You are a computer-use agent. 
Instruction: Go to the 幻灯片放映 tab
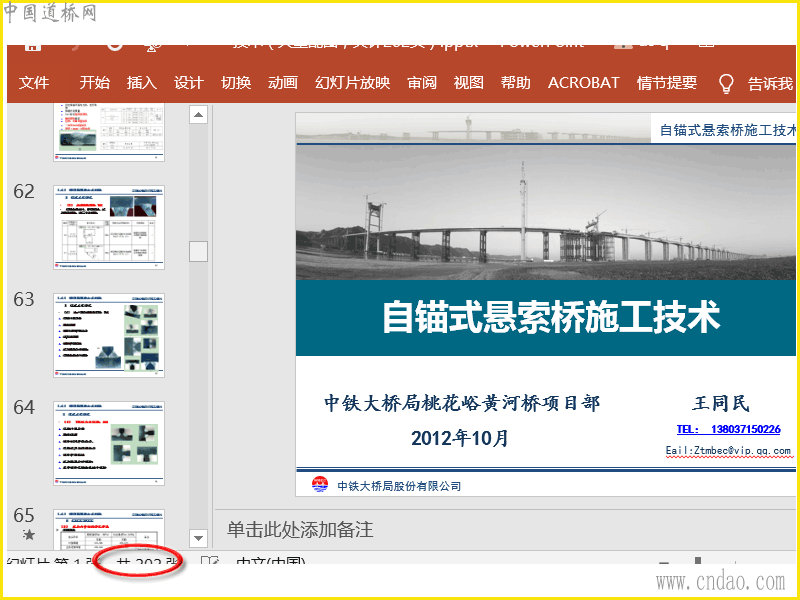[352, 83]
